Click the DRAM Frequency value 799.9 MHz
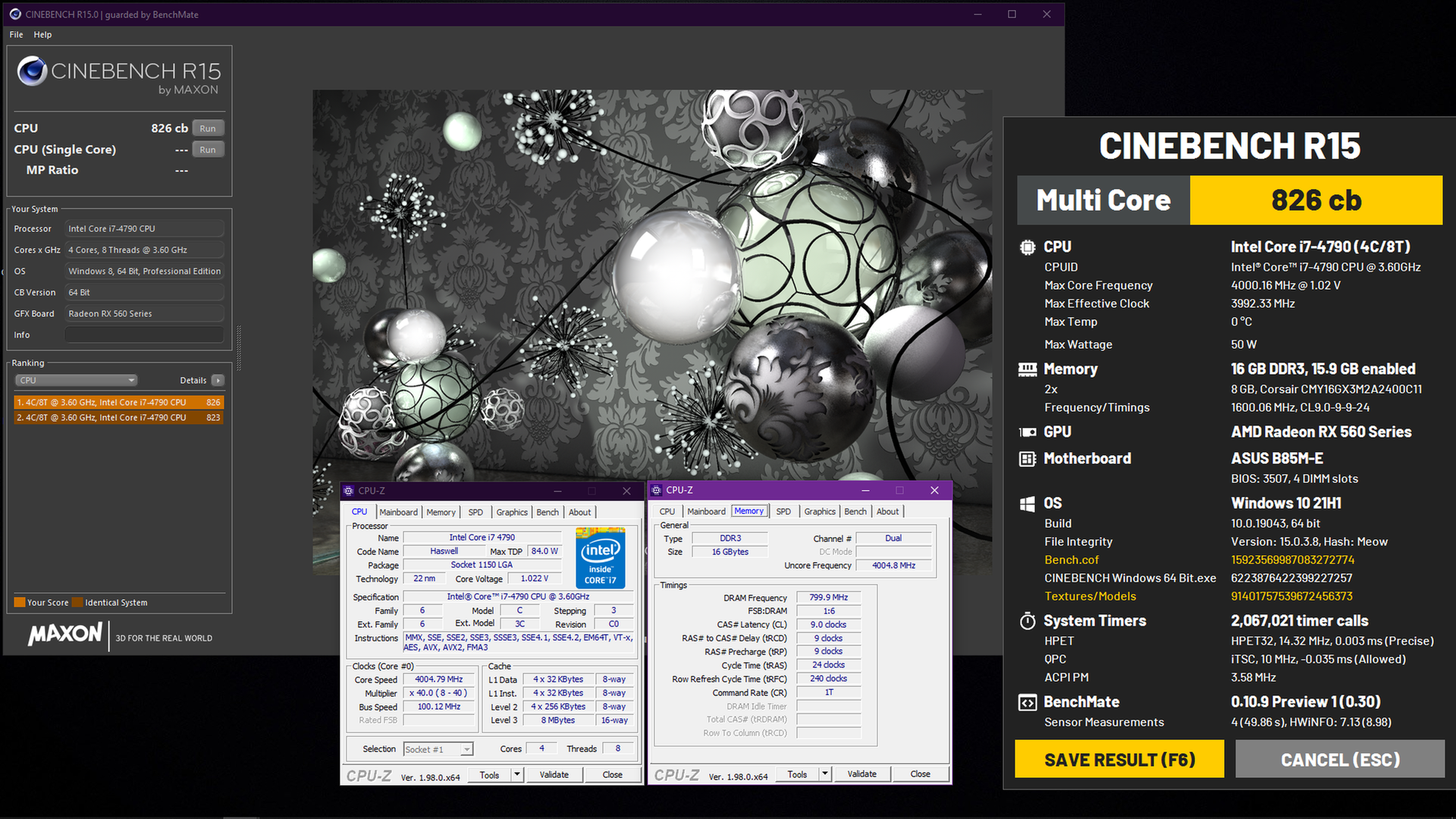The width and height of the screenshot is (1456, 819). point(828,598)
